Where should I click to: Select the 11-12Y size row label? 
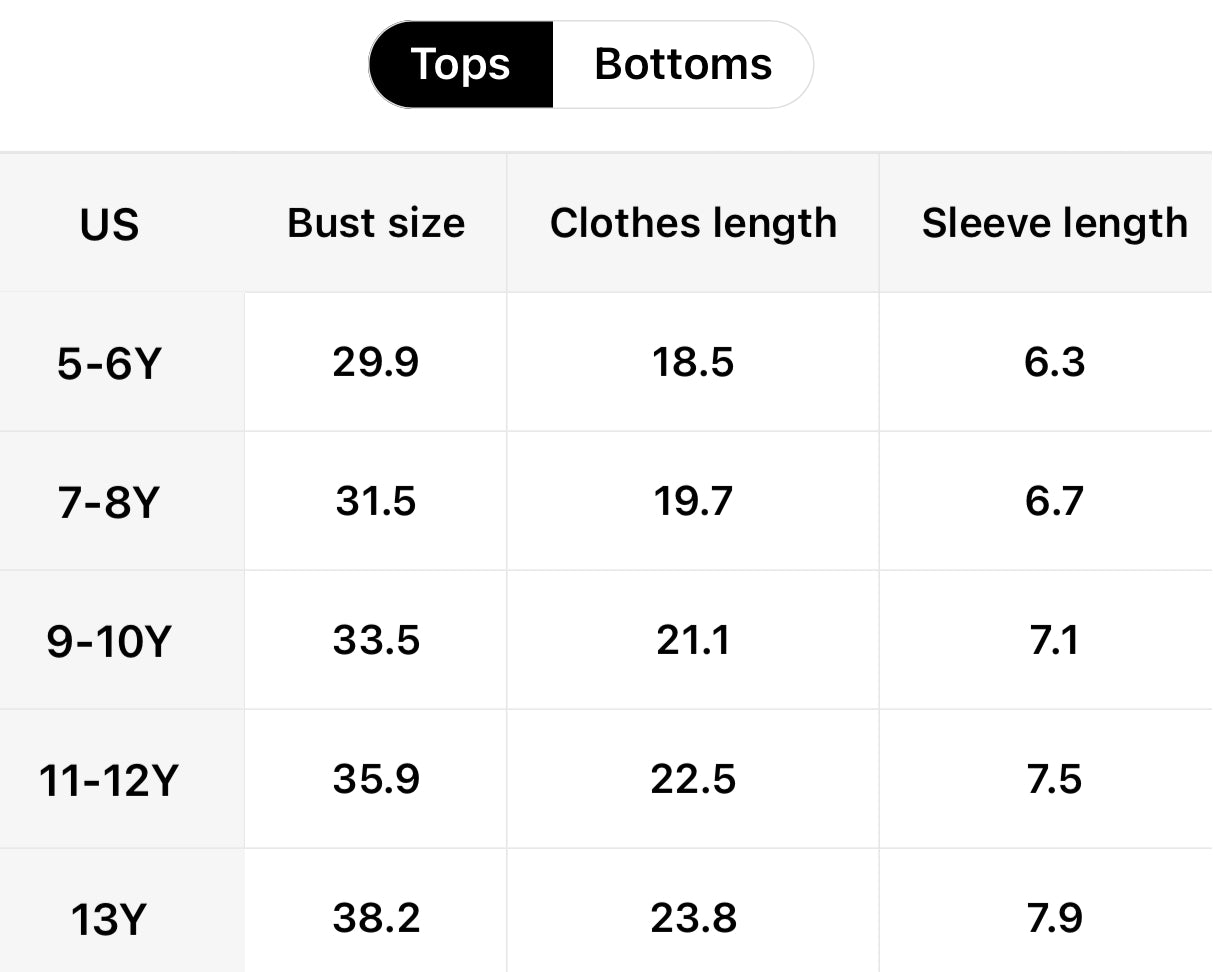(109, 780)
